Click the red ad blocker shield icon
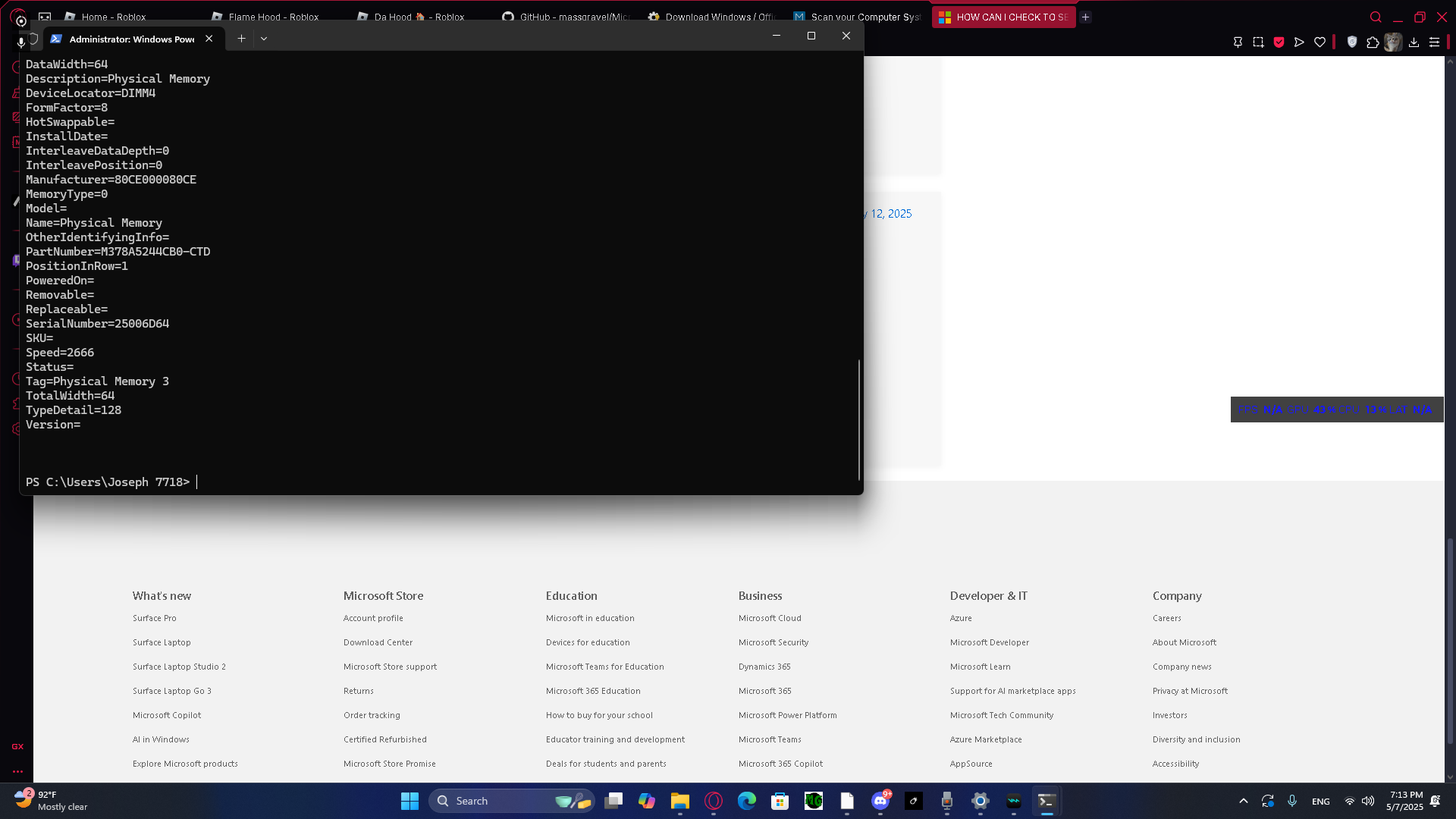 [x=1279, y=42]
